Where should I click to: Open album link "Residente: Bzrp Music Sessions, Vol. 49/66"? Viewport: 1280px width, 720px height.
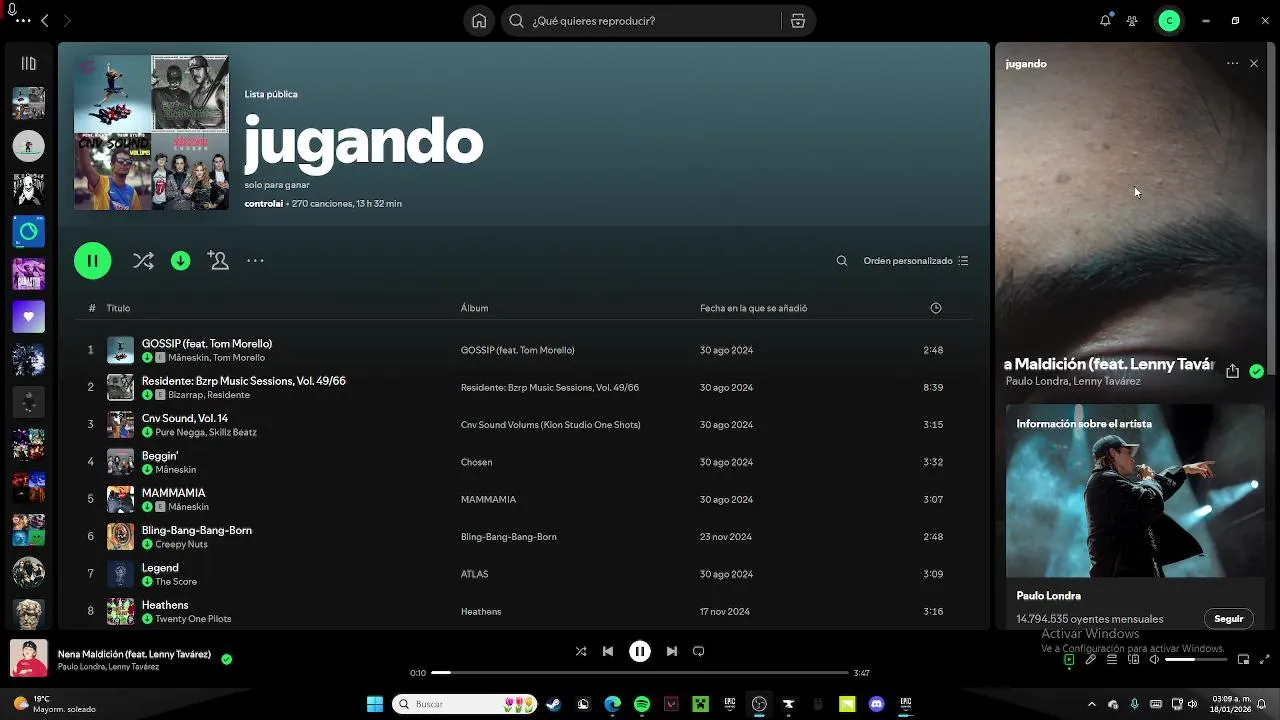tap(549, 387)
